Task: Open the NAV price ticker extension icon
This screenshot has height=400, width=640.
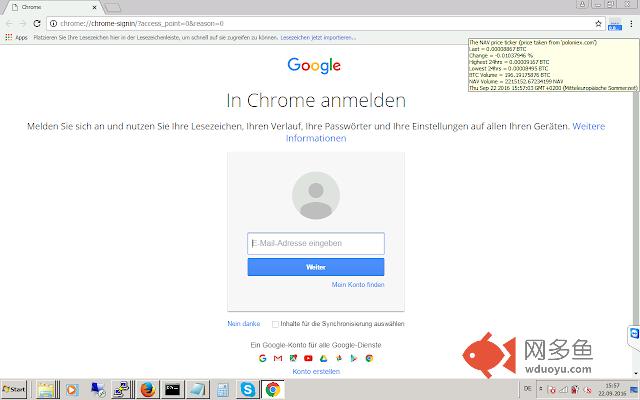Action: 615,24
